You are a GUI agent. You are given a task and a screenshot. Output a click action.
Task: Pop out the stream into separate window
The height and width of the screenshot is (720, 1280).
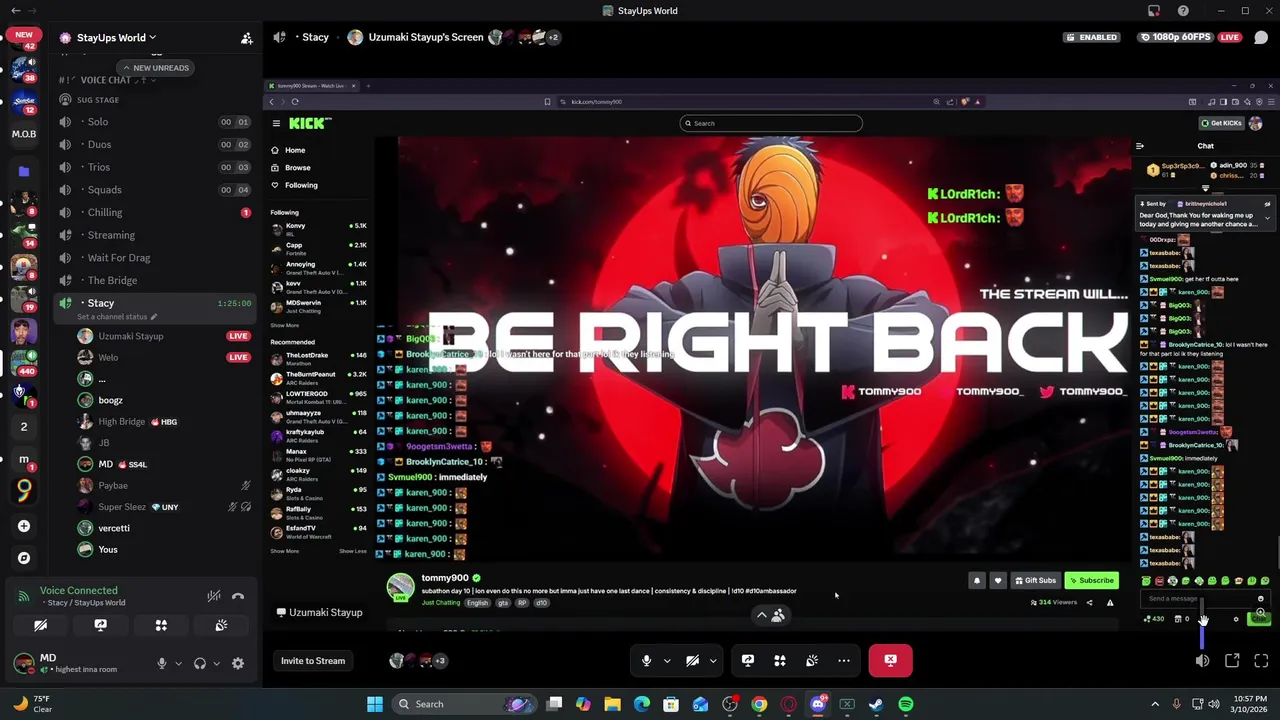(x=1232, y=660)
